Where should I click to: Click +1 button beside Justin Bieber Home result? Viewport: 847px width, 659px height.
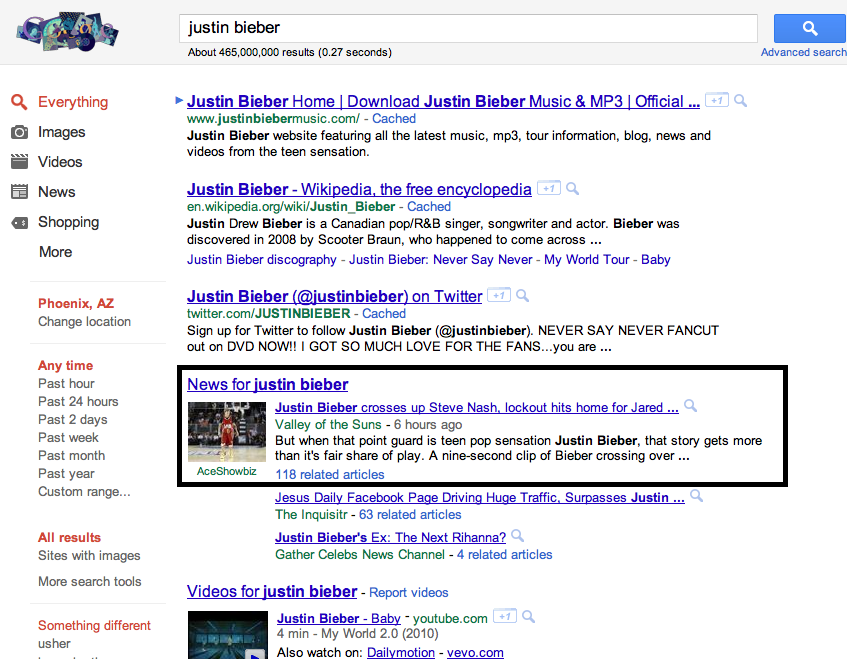[717, 100]
